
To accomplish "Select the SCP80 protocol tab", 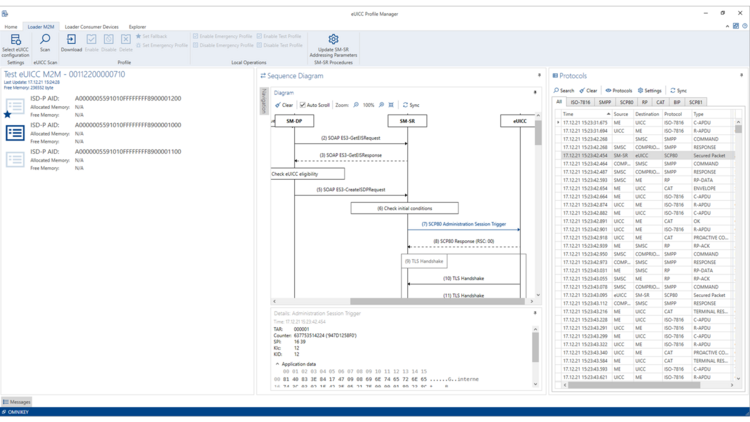I will point(626,102).
